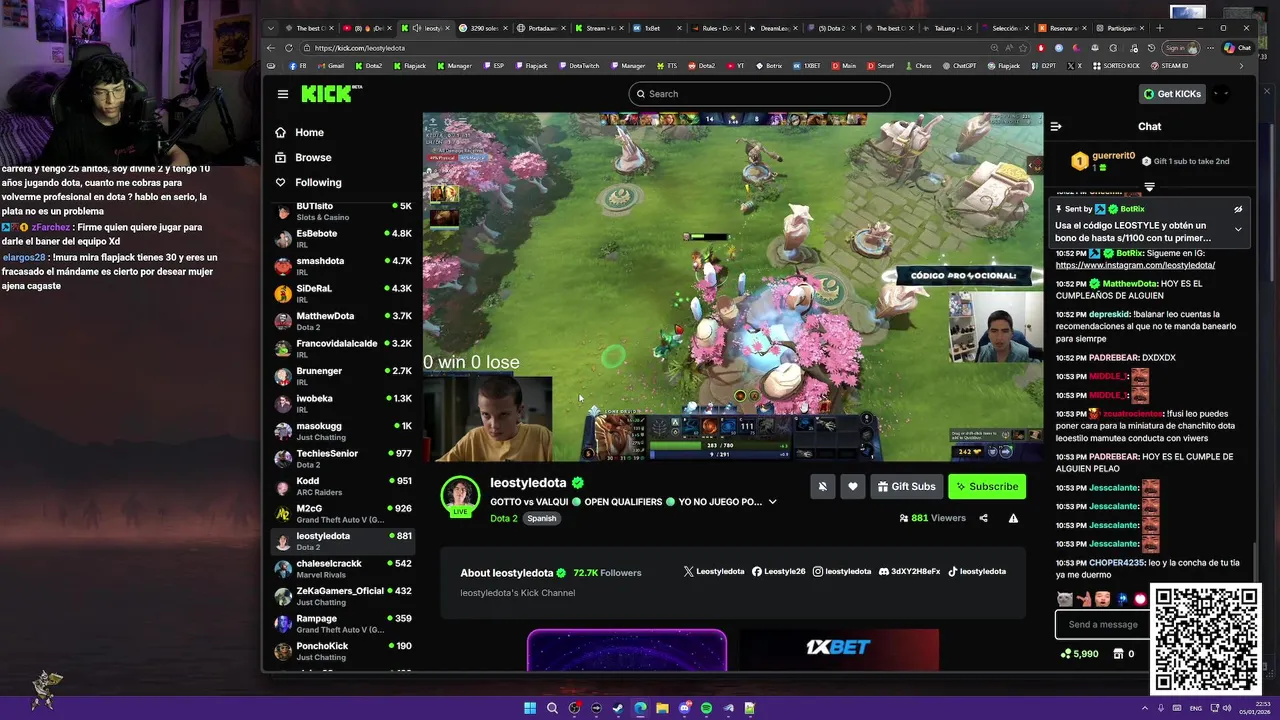1280x720 pixels.
Task: Click the Send a message field
Action: [x=1103, y=624]
